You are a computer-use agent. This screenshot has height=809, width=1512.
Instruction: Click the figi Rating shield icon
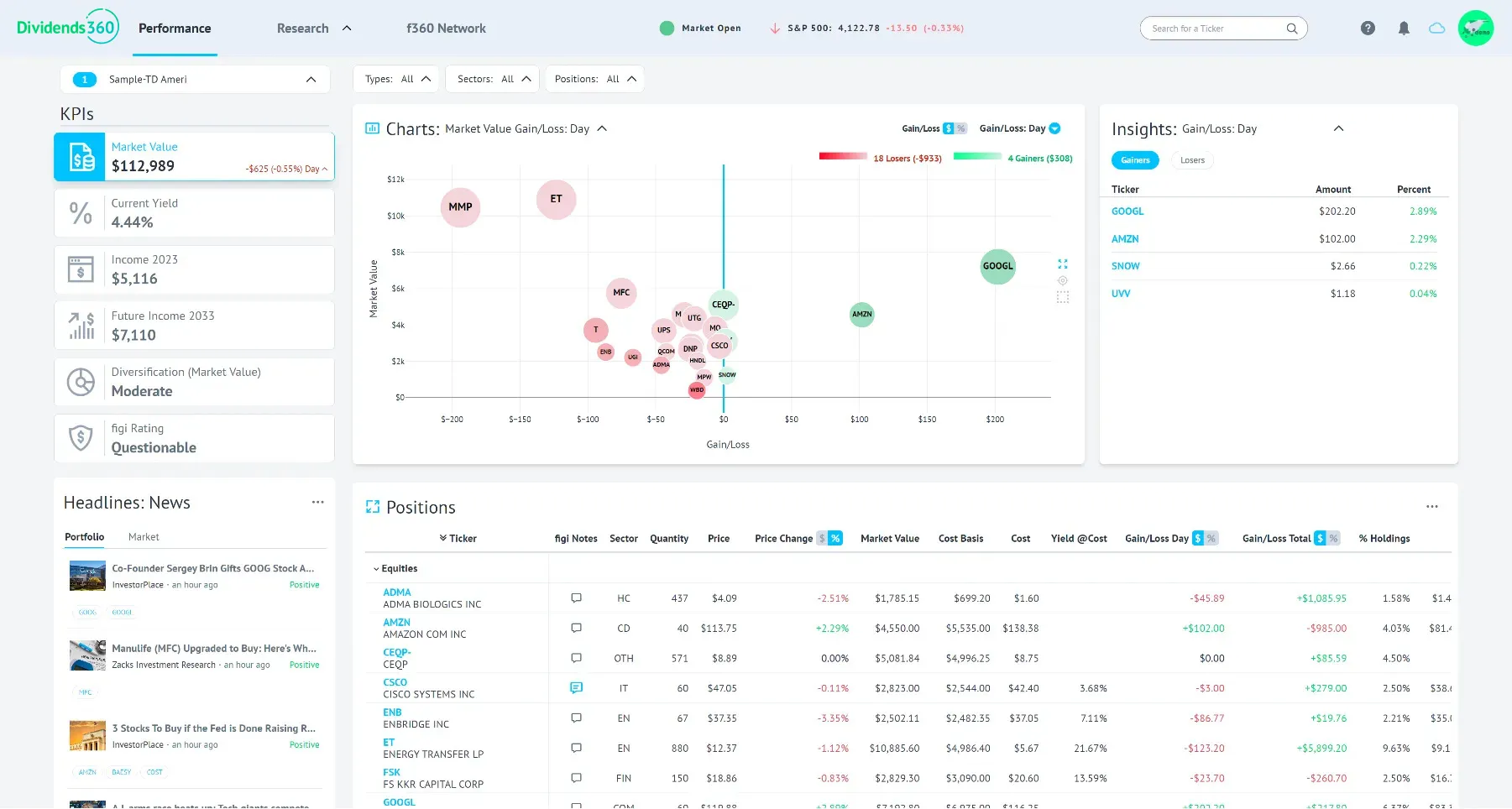(81, 438)
